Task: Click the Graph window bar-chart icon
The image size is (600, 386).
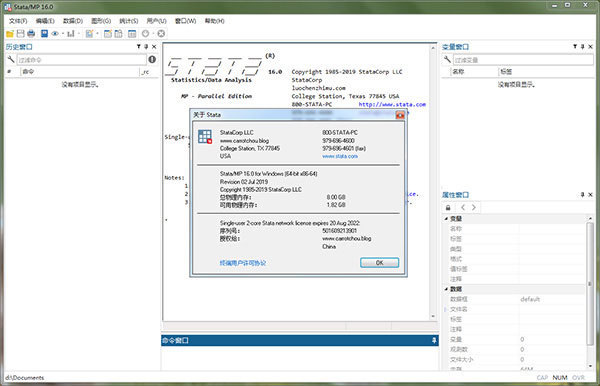Action: tap(70, 34)
